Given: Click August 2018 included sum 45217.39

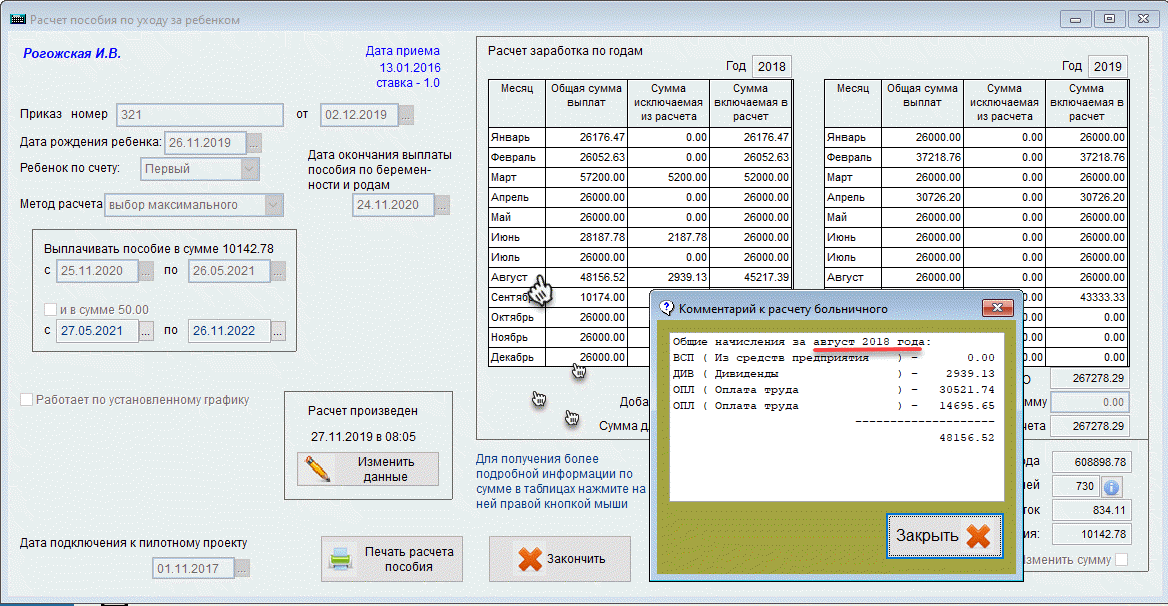Looking at the screenshot, I should tap(750, 277).
